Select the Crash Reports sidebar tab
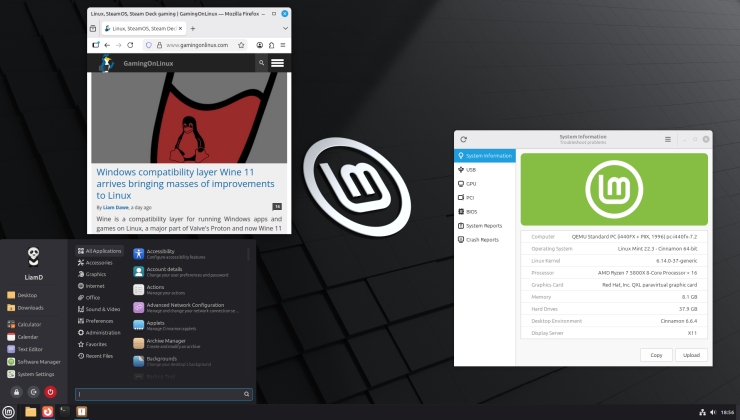 (x=482, y=240)
